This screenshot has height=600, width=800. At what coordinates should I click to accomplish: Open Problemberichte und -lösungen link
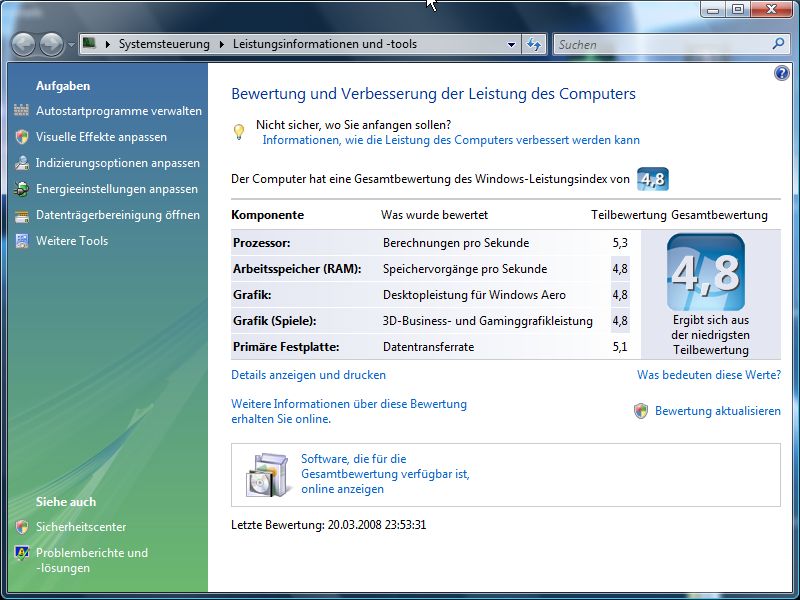[92, 560]
